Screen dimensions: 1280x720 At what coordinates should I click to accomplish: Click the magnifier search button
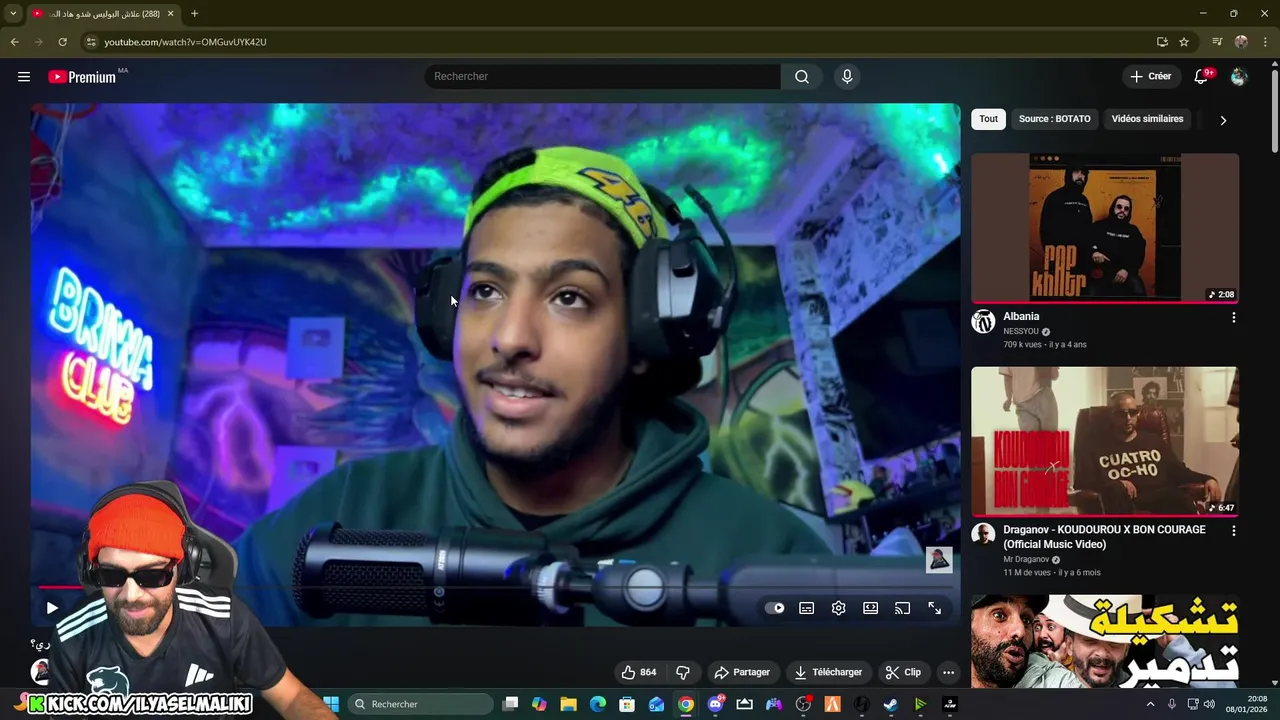tap(802, 76)
